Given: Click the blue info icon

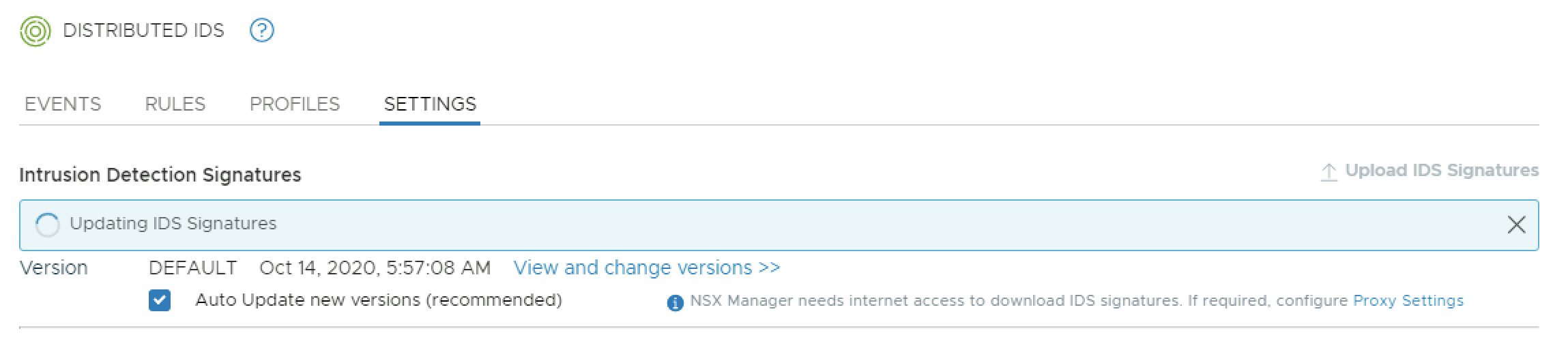Looking at the screenshot, I should (x=675, y=302).
